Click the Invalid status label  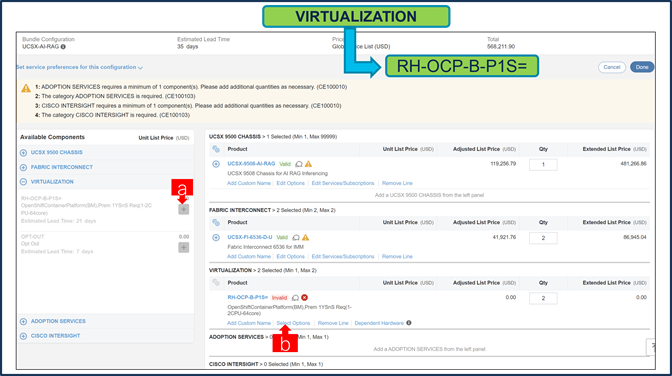click(279, 298)
